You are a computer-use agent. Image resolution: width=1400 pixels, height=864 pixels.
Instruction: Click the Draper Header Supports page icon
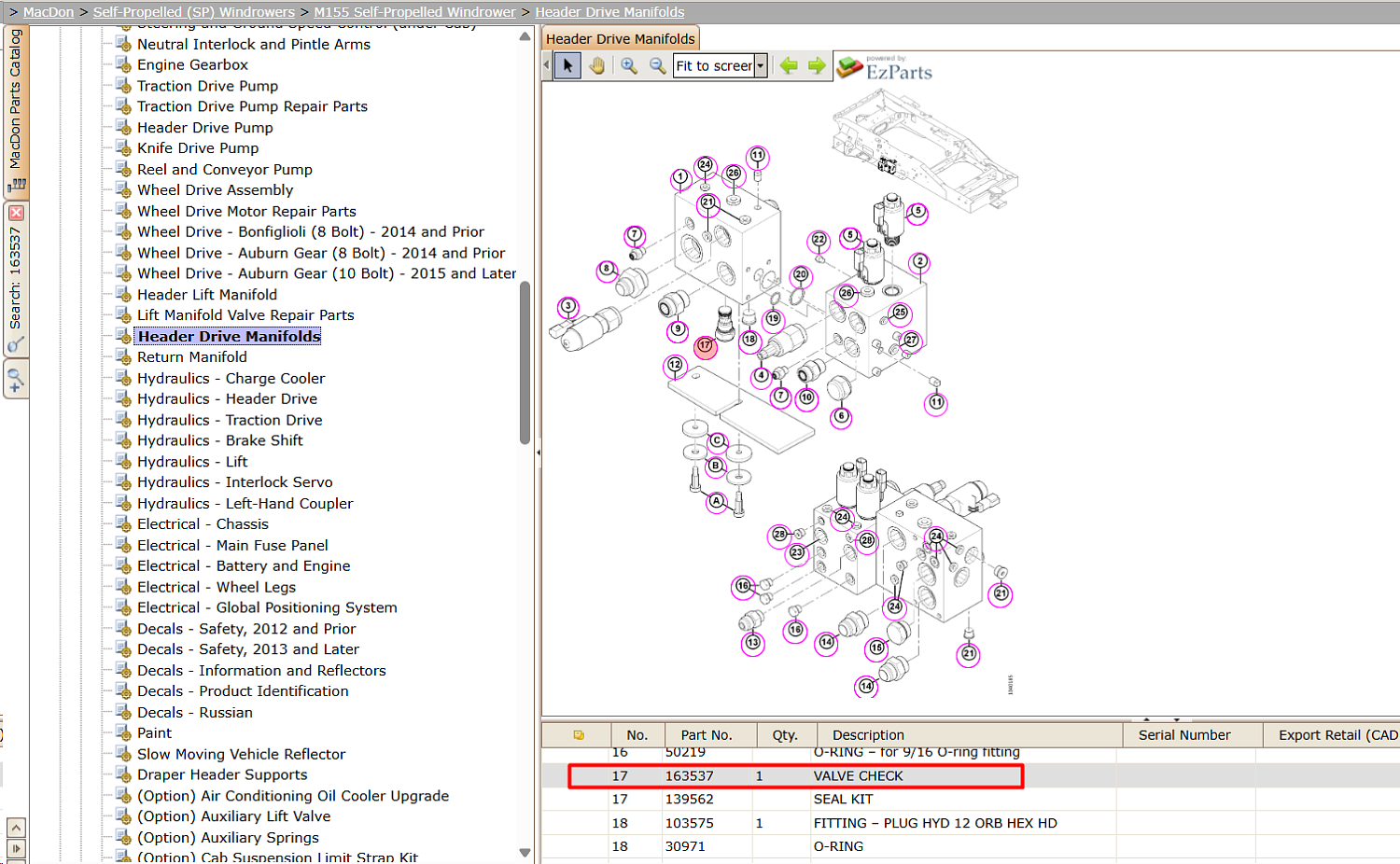coord(122,774)
